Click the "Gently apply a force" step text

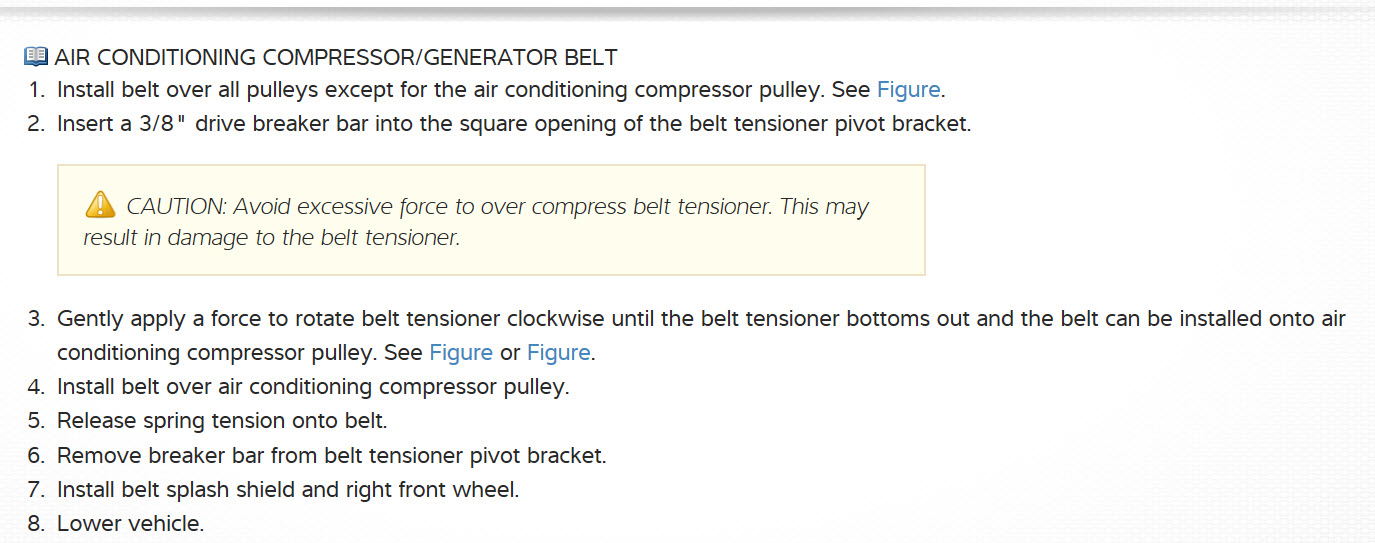pyautogui.click(x=700, y=319)
